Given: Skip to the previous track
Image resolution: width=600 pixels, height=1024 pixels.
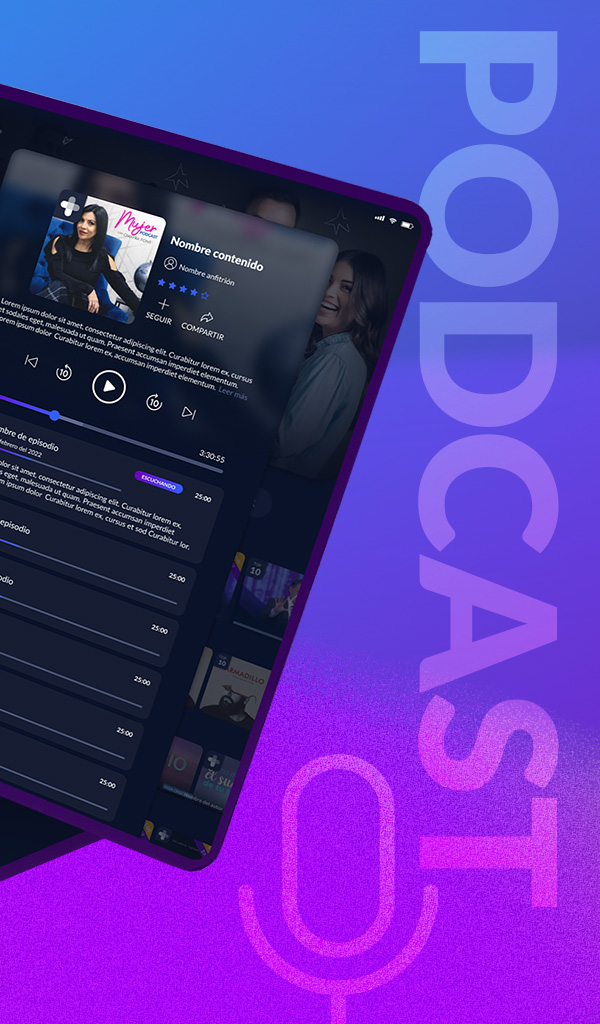Looking at the screenshot, I should tap(31, 361).
